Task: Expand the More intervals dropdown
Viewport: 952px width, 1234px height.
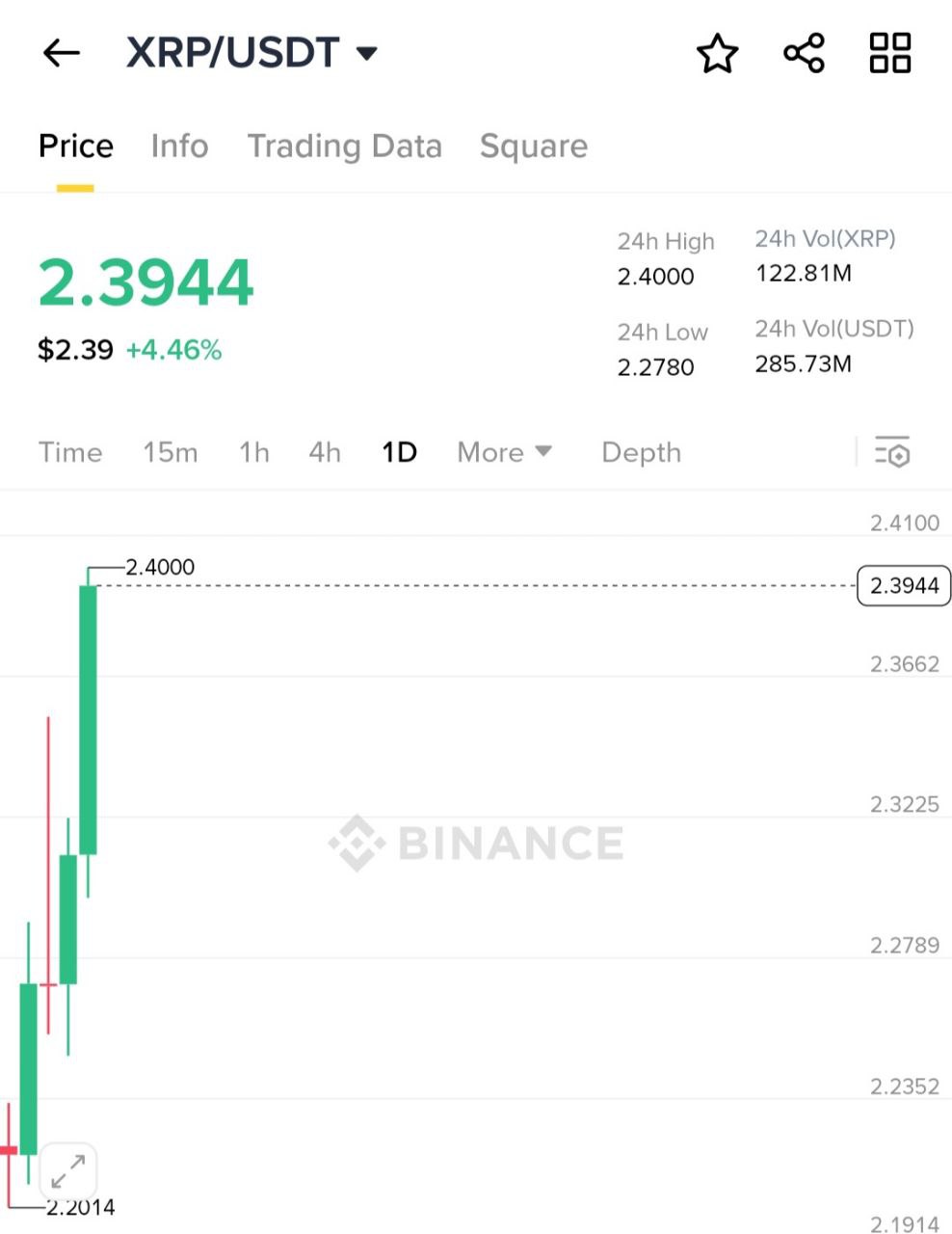Action: point(505,452)
